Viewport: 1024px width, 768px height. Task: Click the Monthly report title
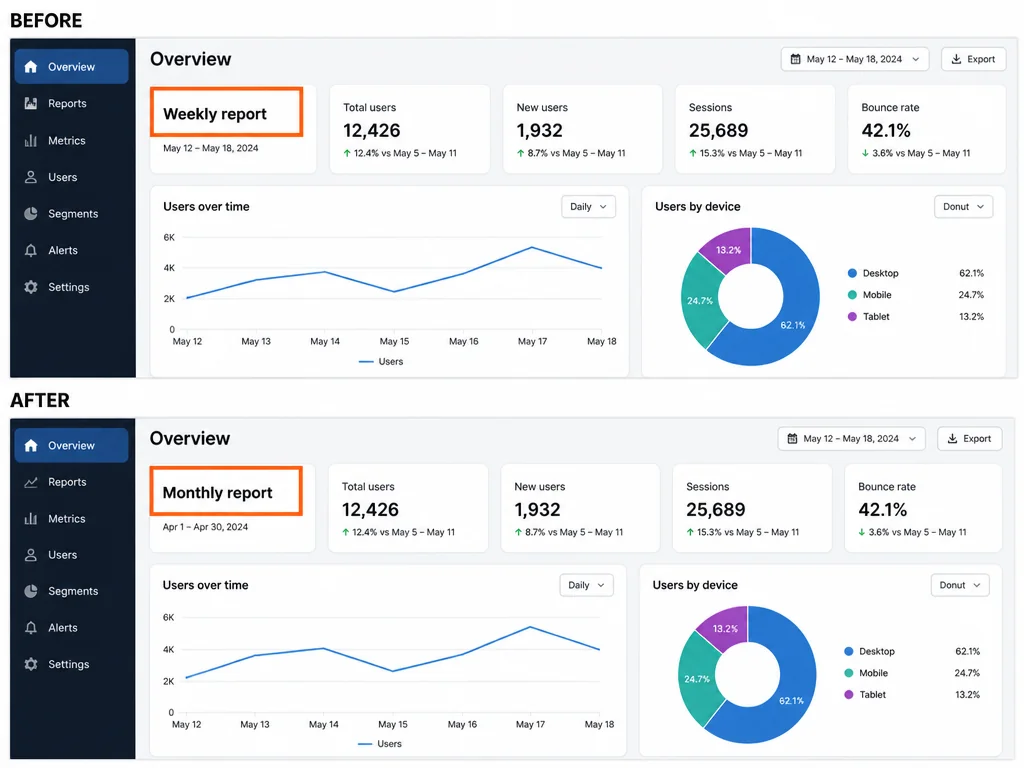(217, 492)
